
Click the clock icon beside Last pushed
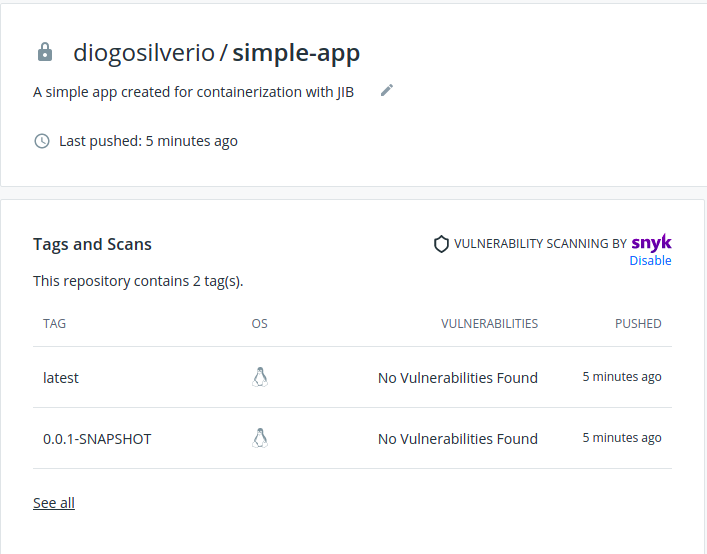click(x=42, y=141)
